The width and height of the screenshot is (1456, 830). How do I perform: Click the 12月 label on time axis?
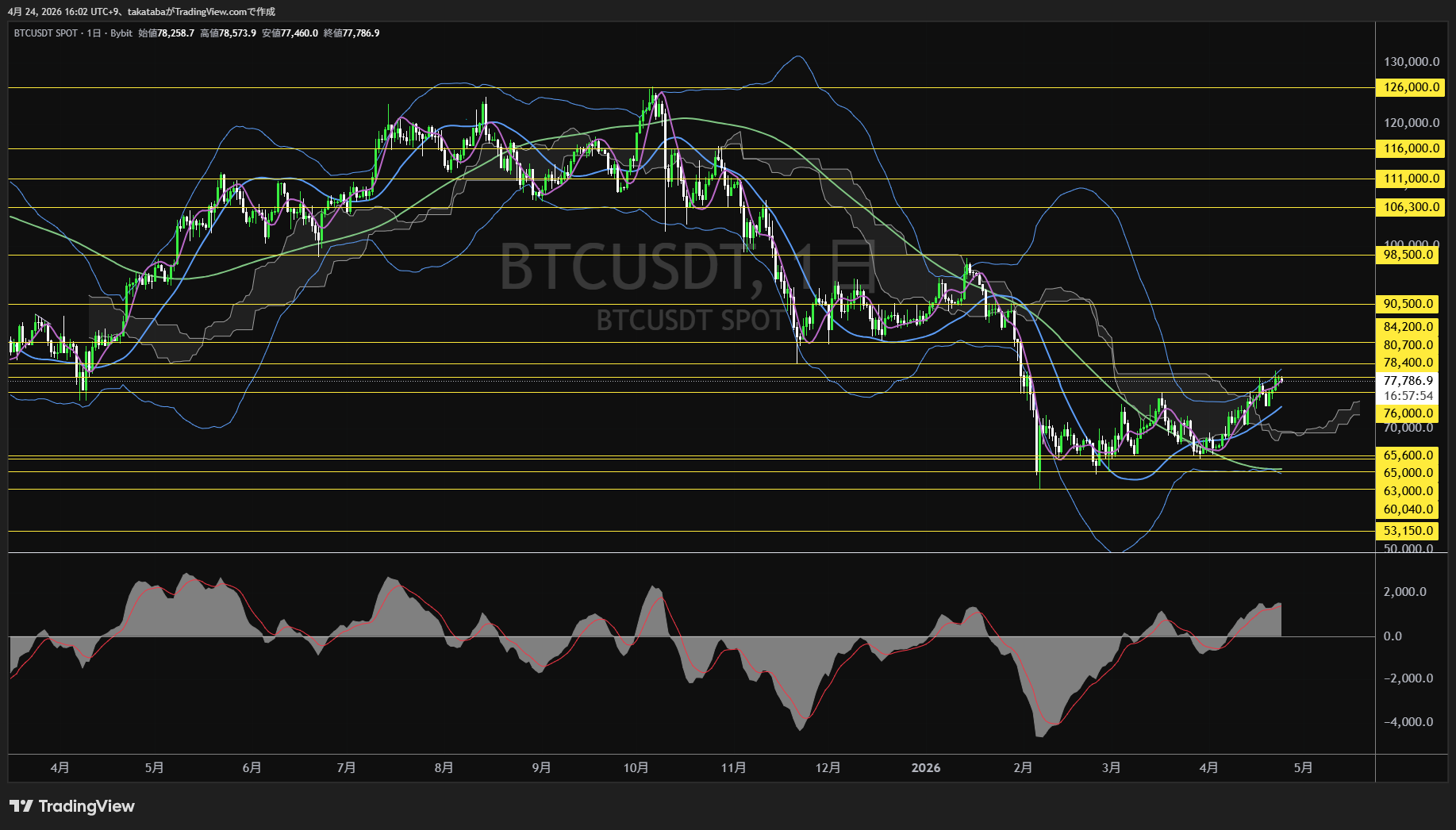click(x=828, y=768)
